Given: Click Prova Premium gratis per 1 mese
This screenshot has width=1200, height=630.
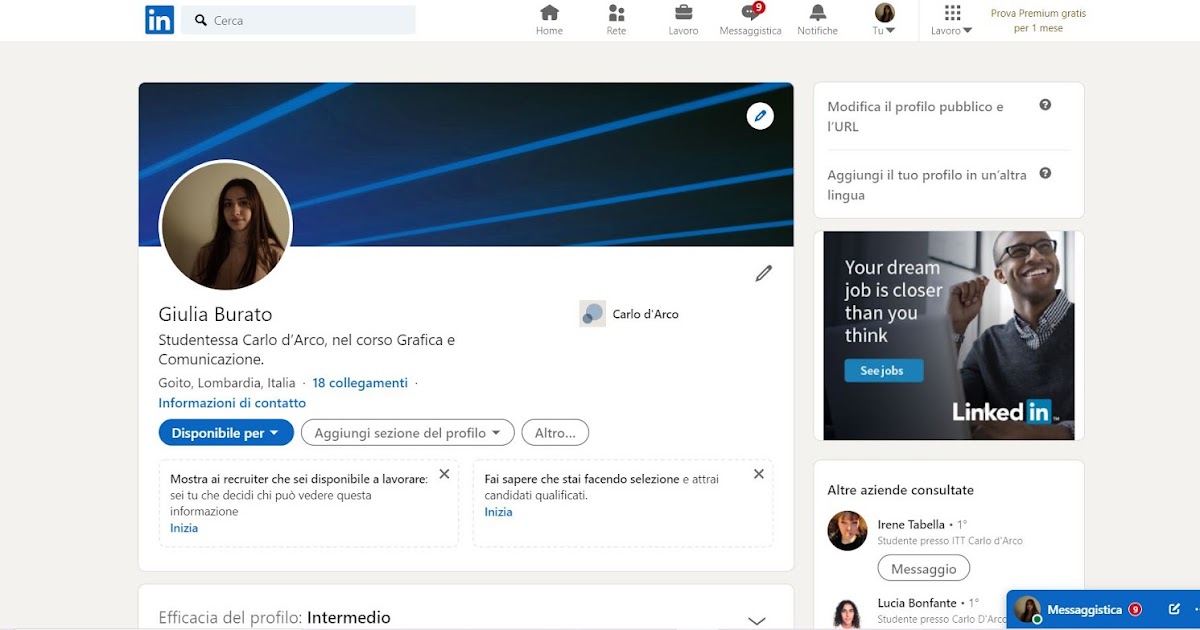Looking at the screenshot, I should point(1038,19).
